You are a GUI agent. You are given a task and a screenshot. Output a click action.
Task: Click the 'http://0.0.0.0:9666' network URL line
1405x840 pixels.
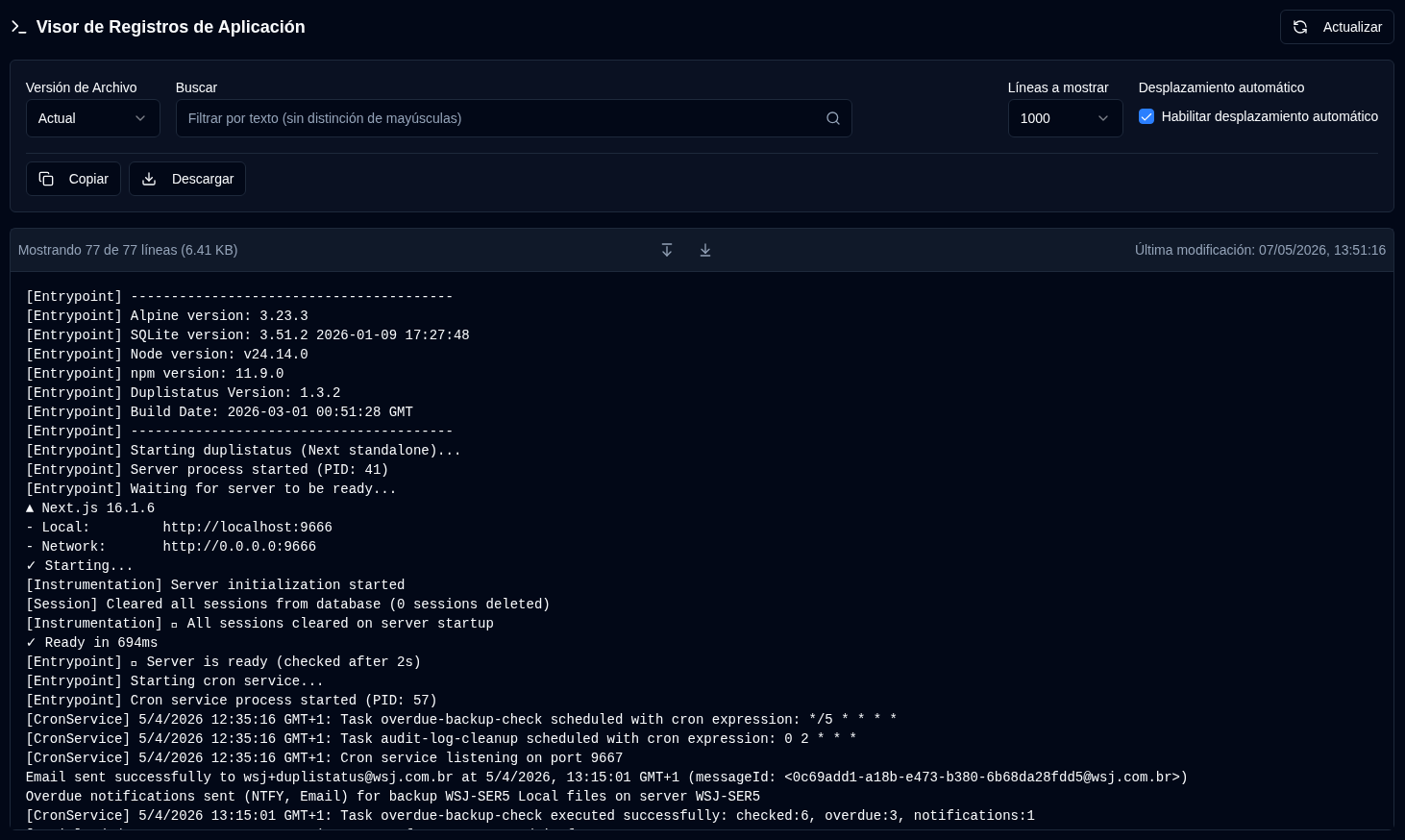[171, 546]
